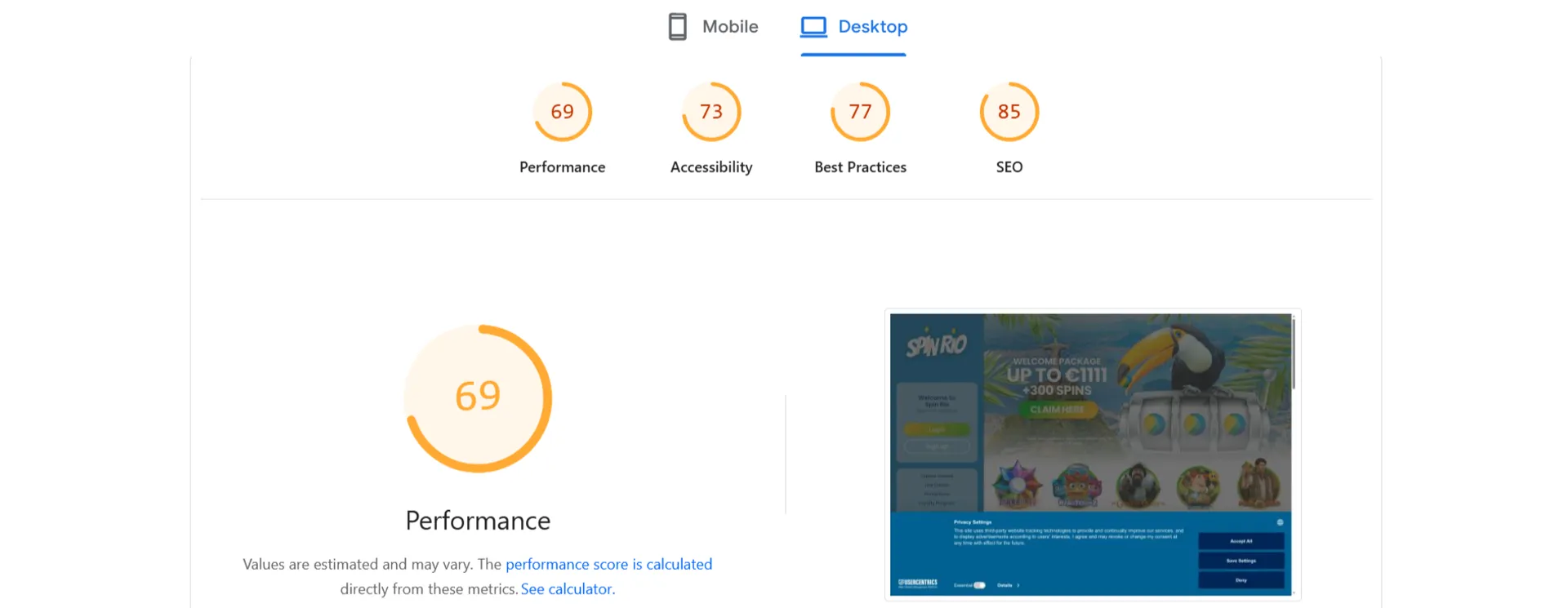
Task: Open 'performance score is calculated' link
Action: click(x=608, y=564)
